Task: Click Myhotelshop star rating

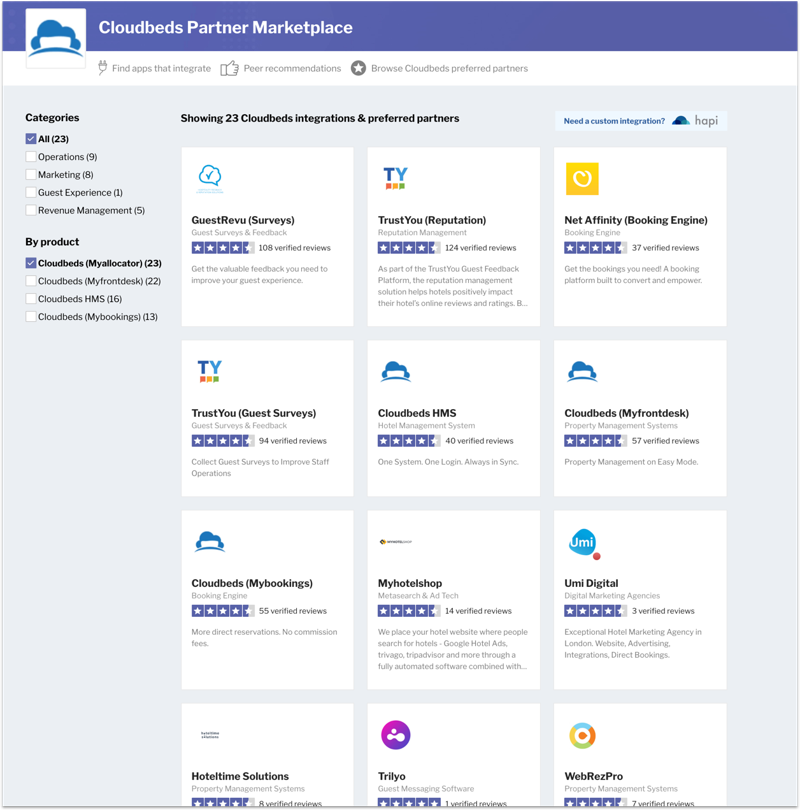Action: [409, 611]
